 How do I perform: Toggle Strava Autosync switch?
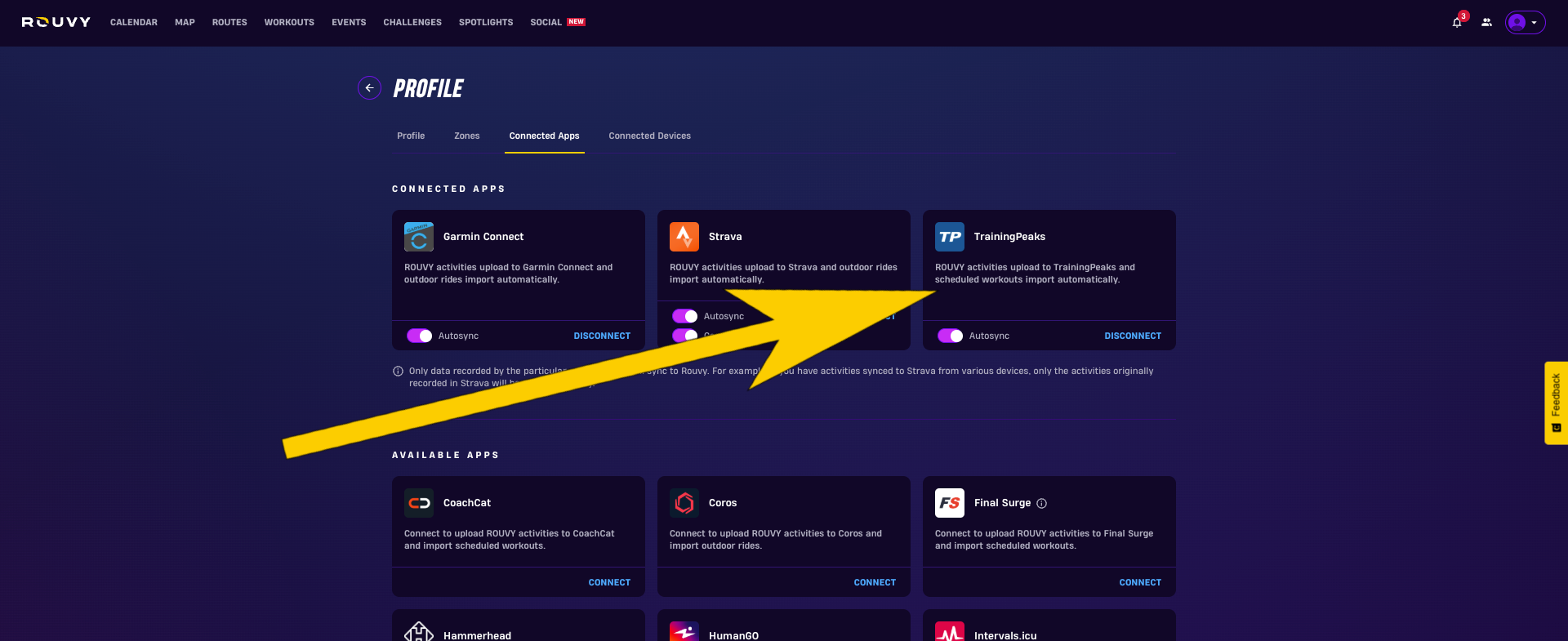click(x=685, y=316)
